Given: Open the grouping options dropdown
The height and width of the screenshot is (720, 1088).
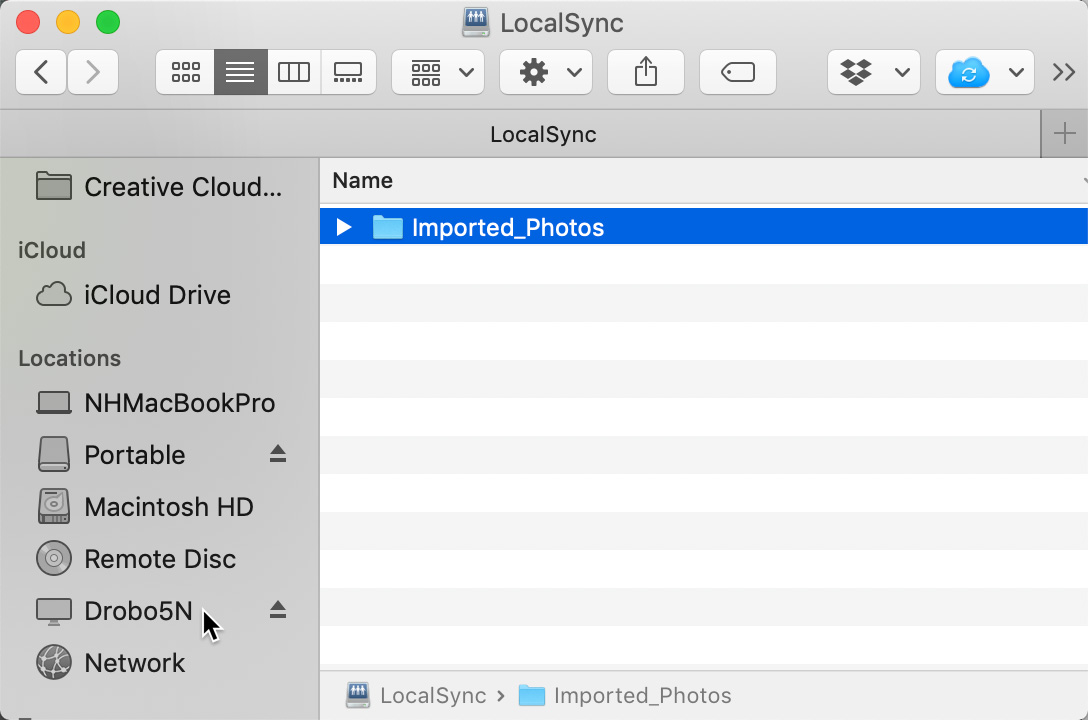Looking at the screenshot, I should coord(437,72).
